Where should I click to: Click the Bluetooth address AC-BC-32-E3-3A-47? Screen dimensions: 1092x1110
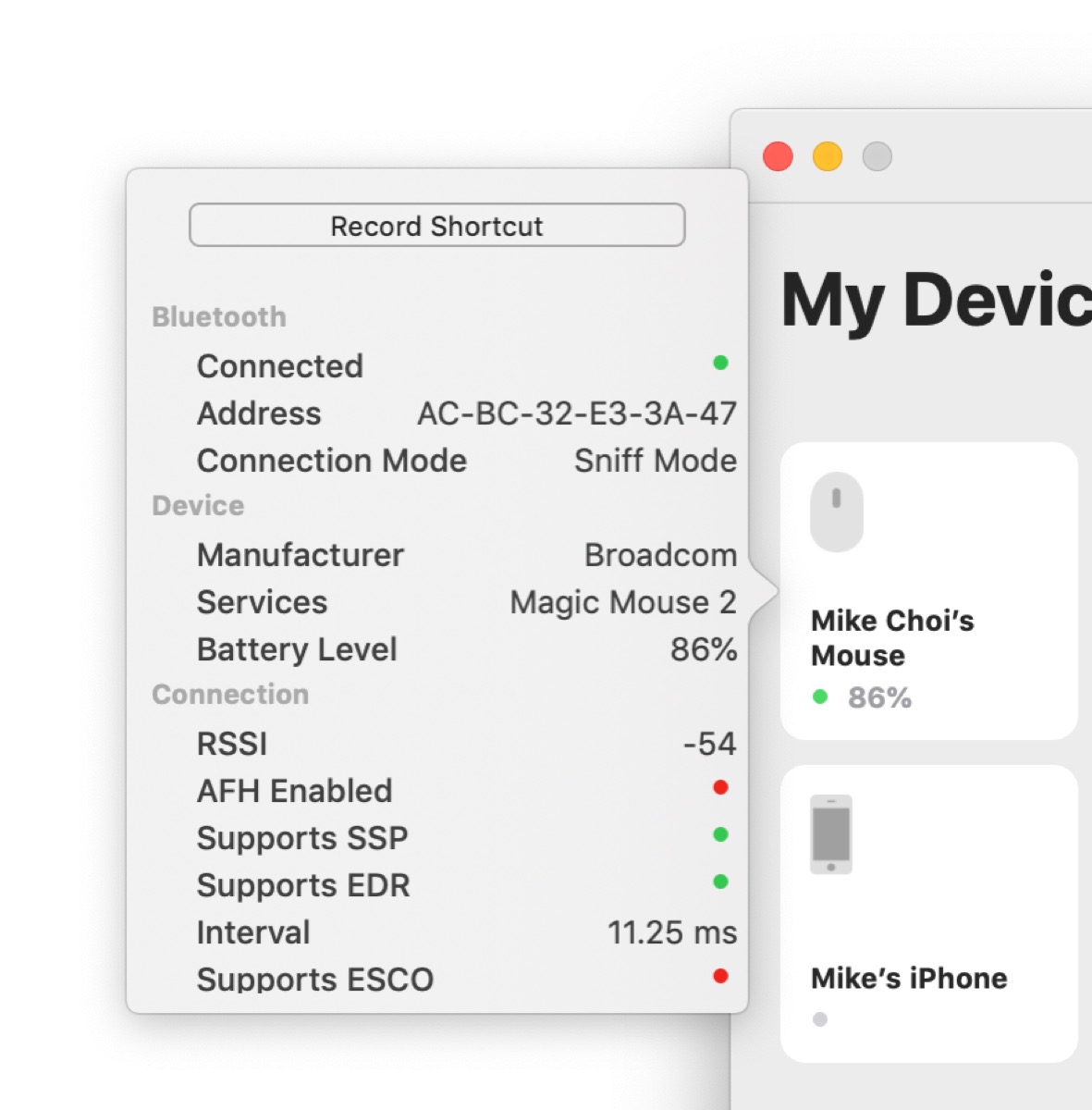(576, 413)
